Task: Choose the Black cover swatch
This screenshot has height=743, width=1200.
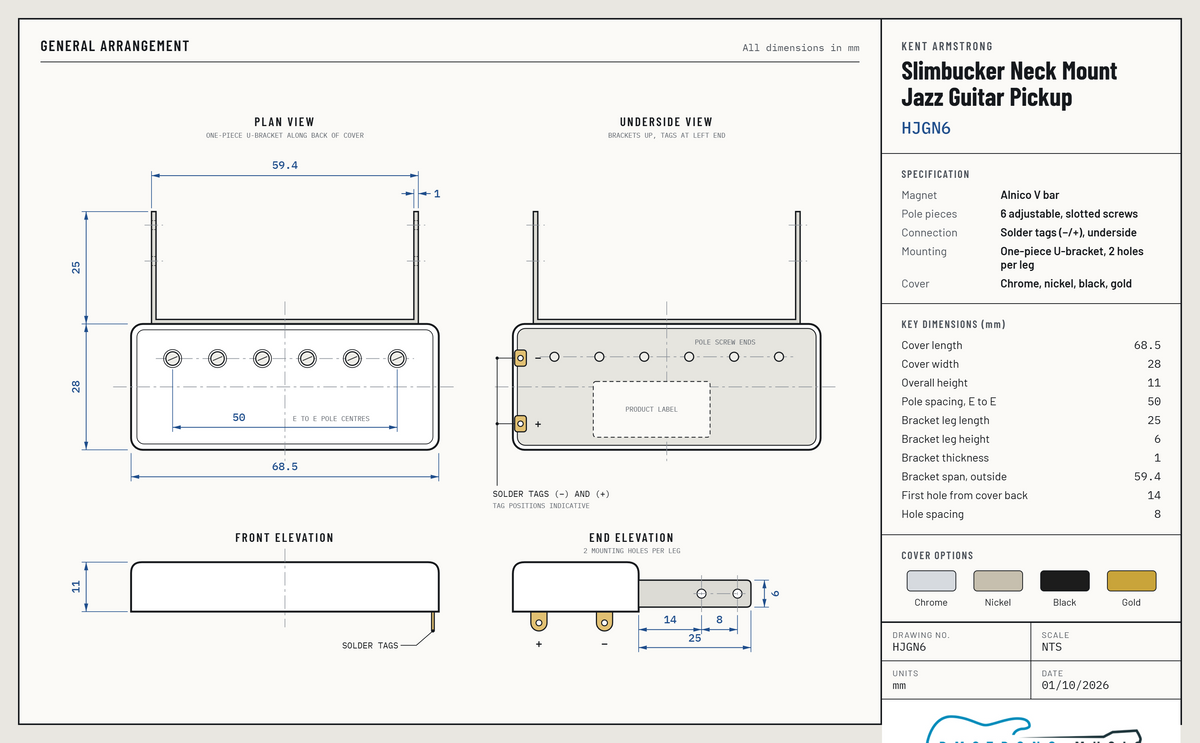Action: pyautogui.click(x=1065, y=581)
